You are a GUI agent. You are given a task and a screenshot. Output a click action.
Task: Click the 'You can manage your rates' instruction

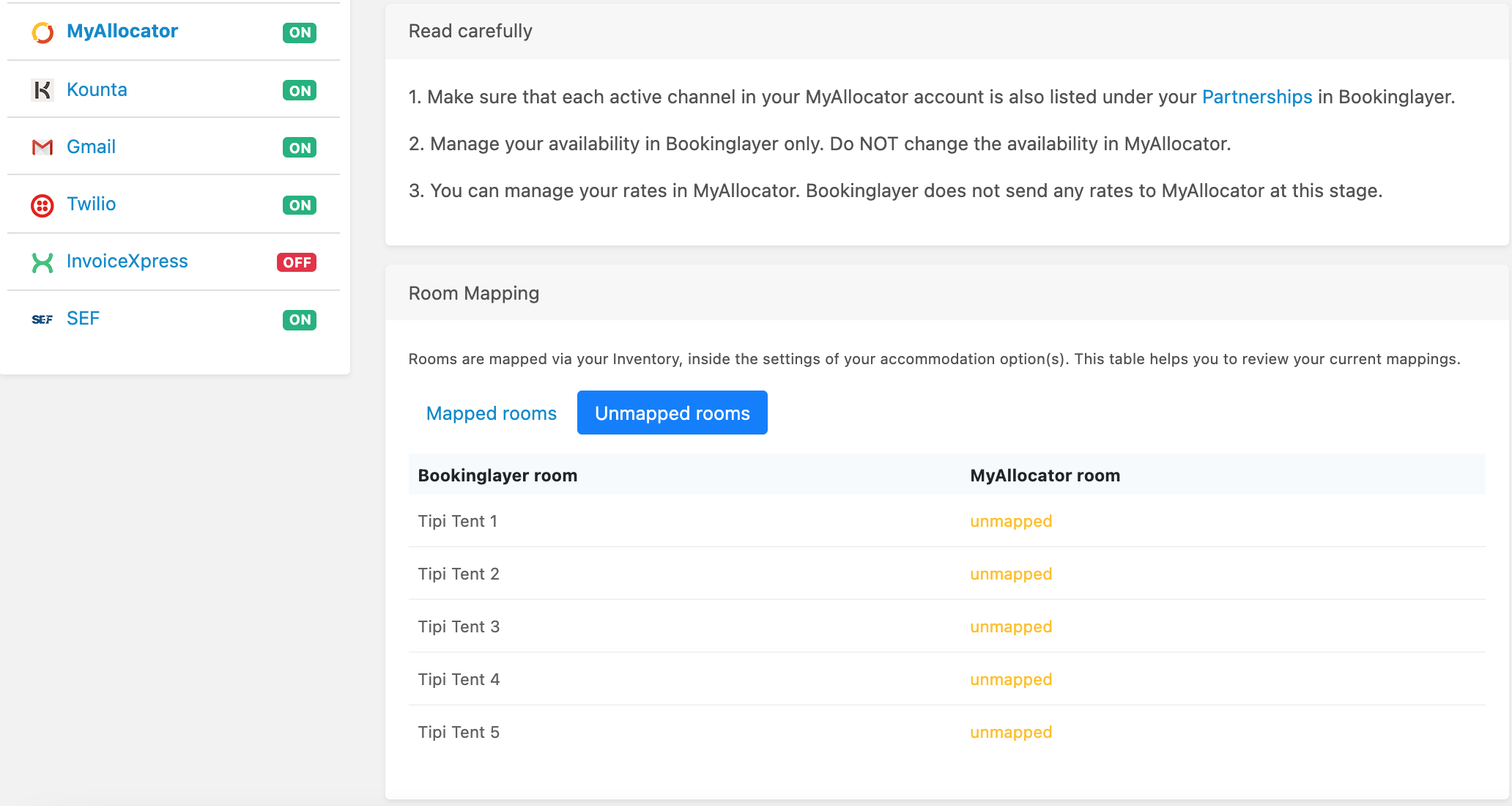(895, 191)
